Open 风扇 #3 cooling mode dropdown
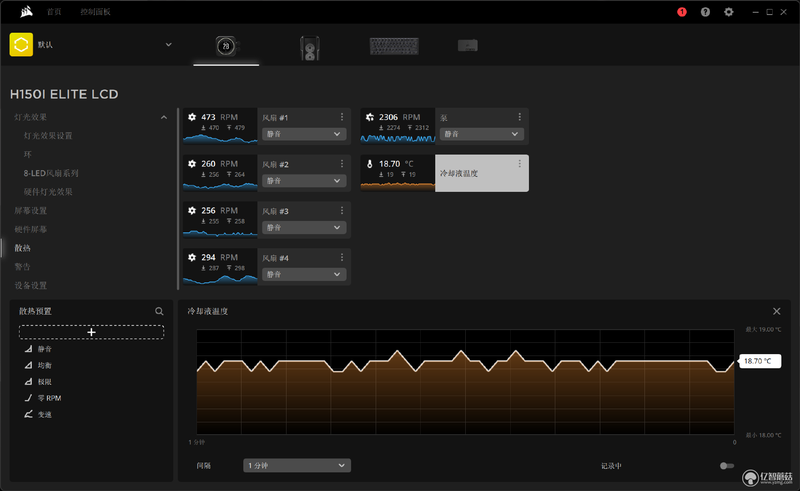The image size is (800, 491). (304, 227)
